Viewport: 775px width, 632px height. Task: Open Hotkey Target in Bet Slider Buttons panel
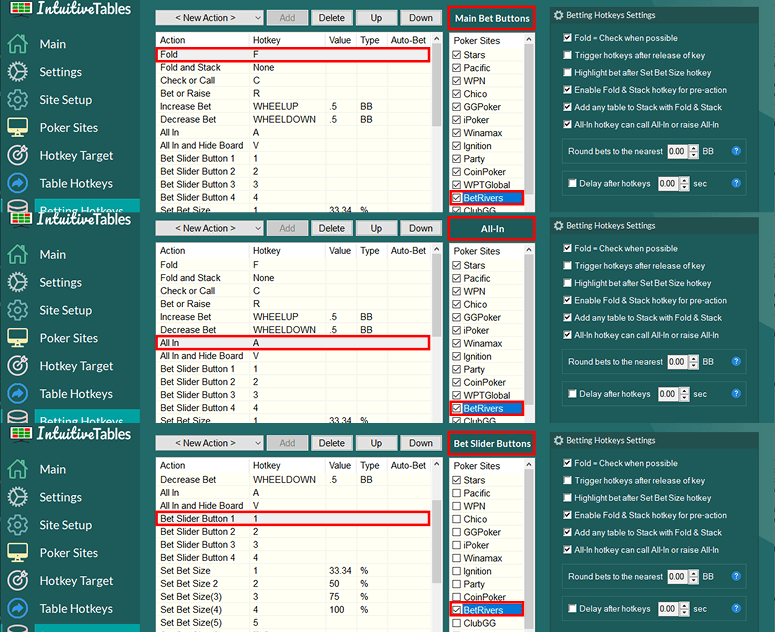point(76,581)
